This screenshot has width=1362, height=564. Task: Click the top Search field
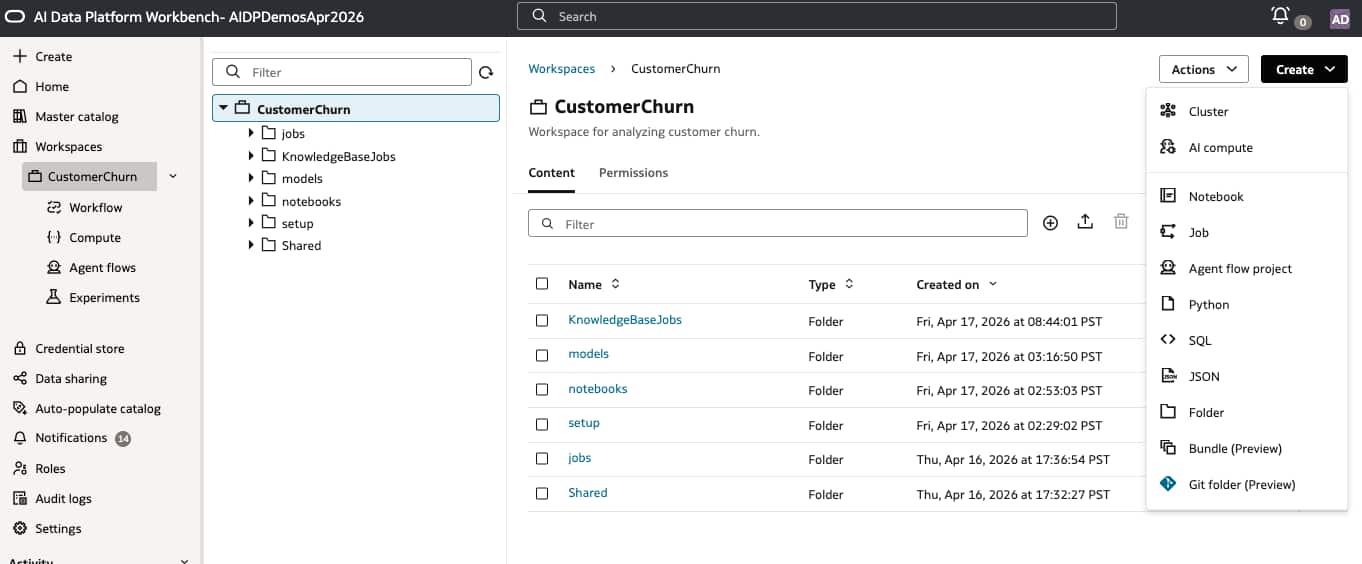coord(816,16)
